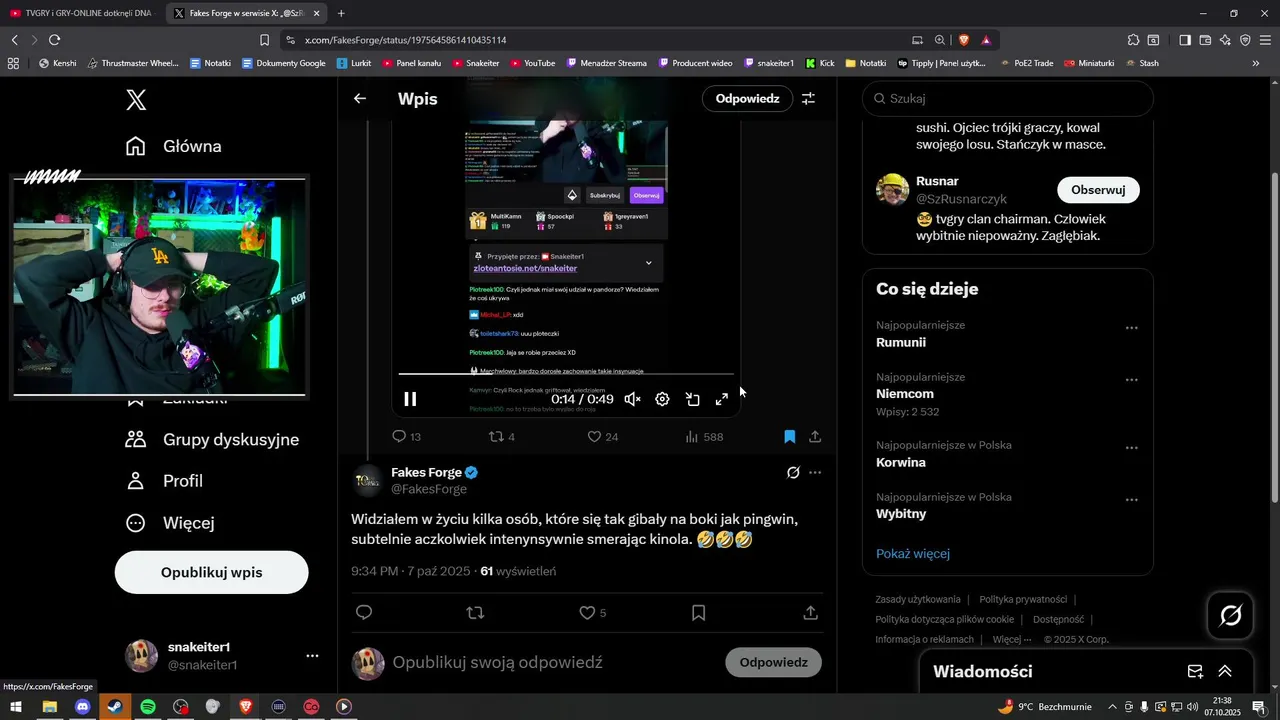
Task: Open Rusnar's profile name
Action: tap(938, 181)
